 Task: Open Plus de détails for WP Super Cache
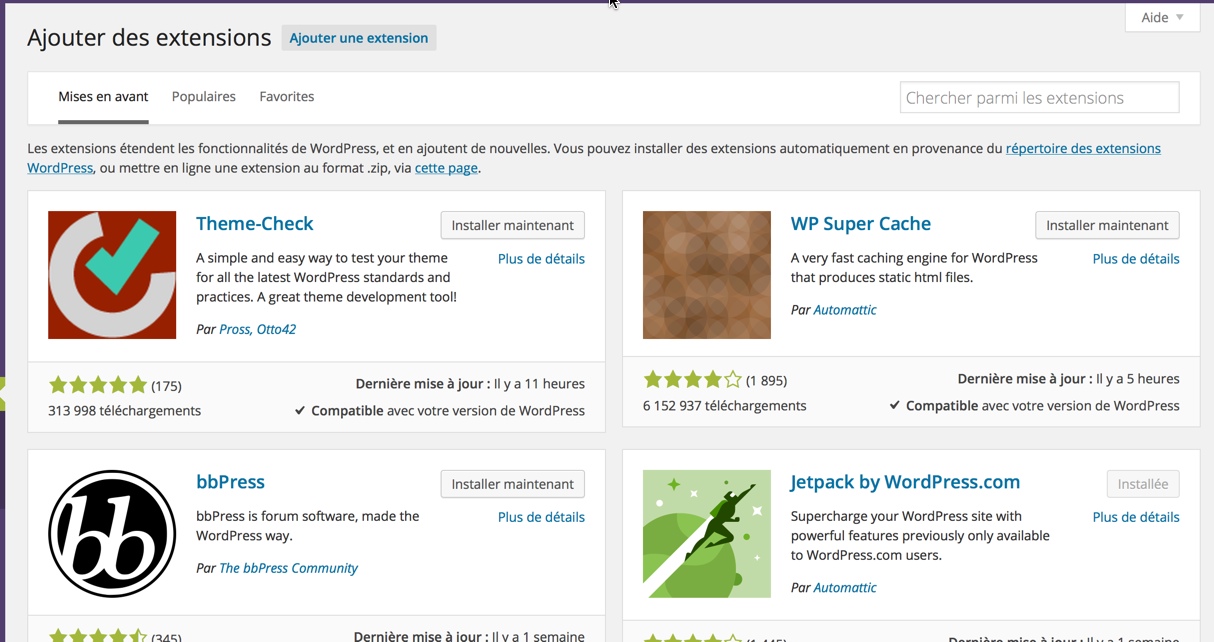click(1136, 259)
